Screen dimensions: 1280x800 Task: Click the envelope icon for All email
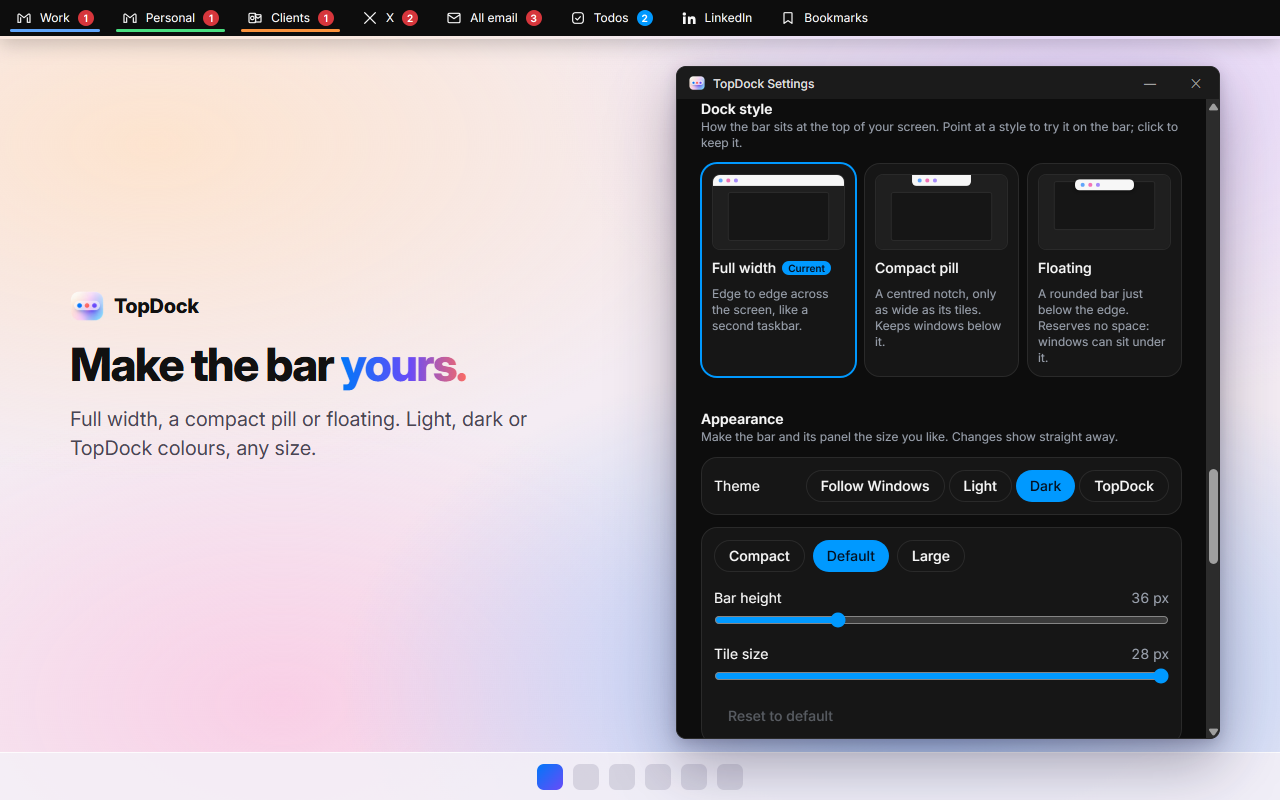tap(454, 18)
